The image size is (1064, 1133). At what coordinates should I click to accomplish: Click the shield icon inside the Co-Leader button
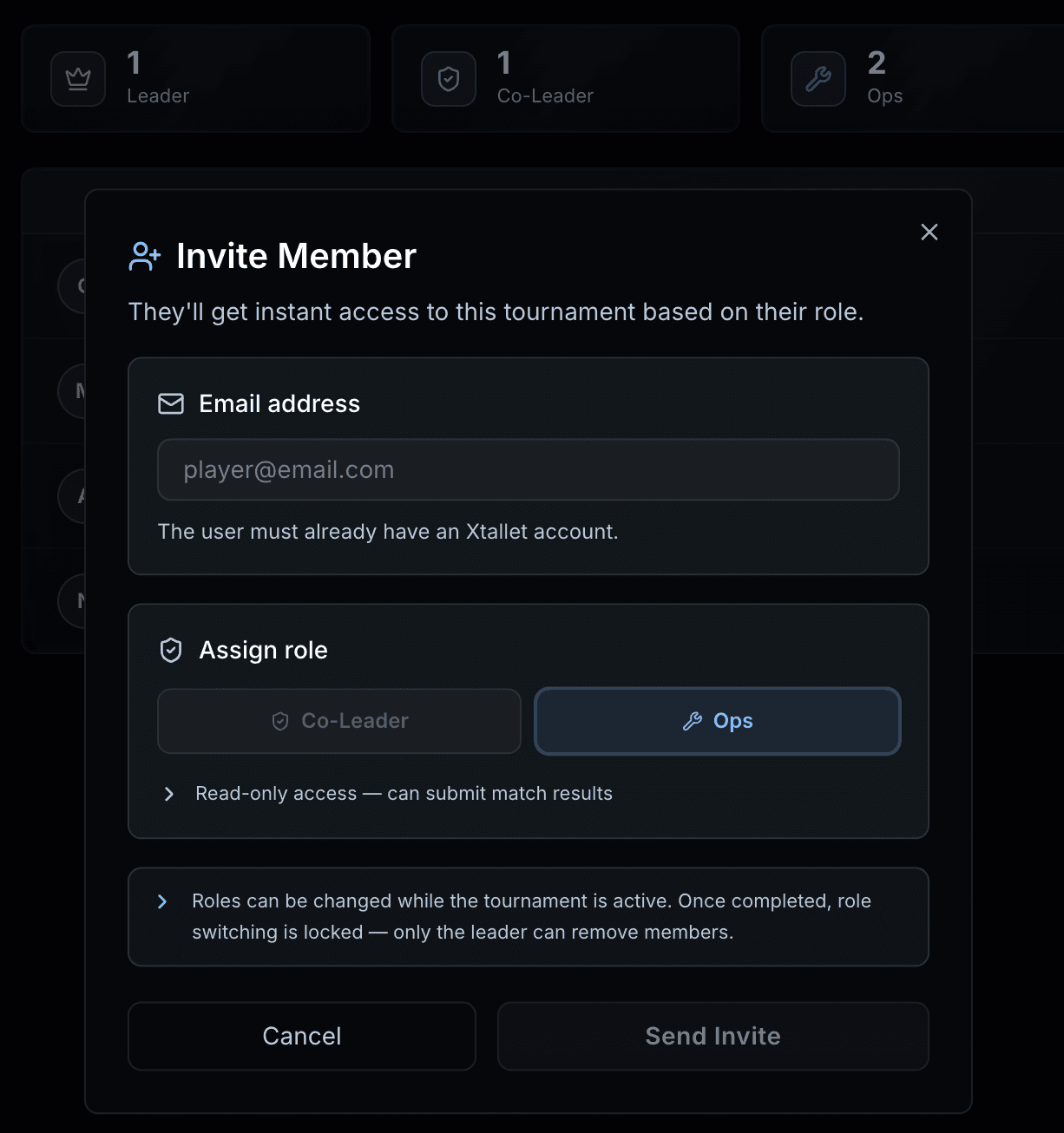(x=279, y=721)
